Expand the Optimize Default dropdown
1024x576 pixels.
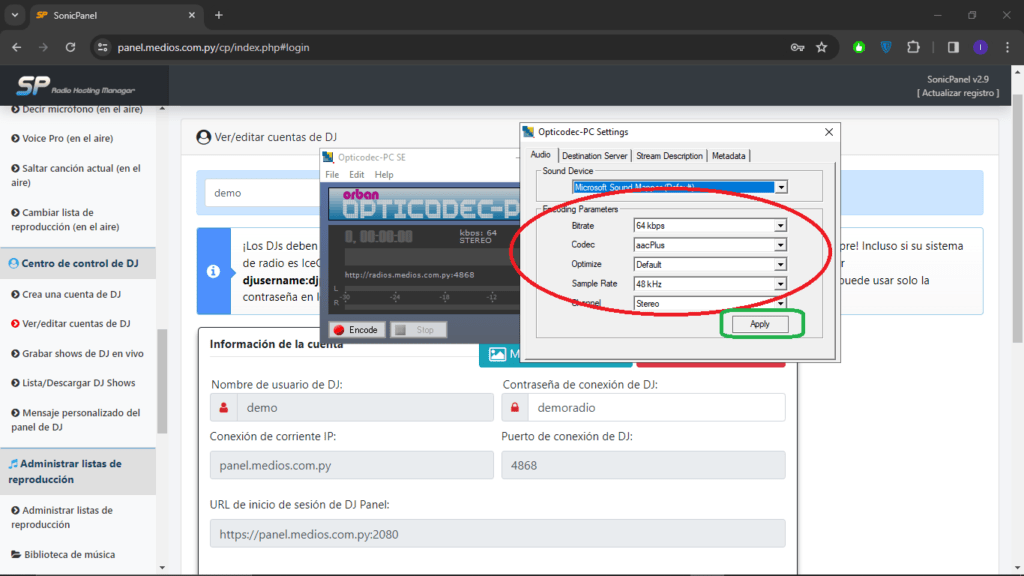point(780,264)
